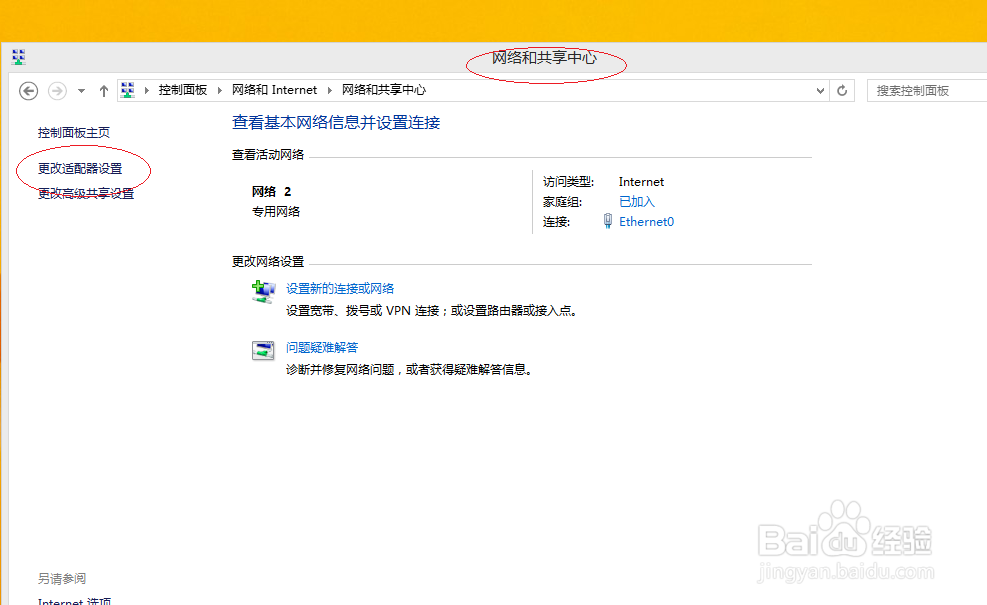
Task: Click the Refresh icon beside the address bar
Action: pyautogui.click(x=843, y=90)
